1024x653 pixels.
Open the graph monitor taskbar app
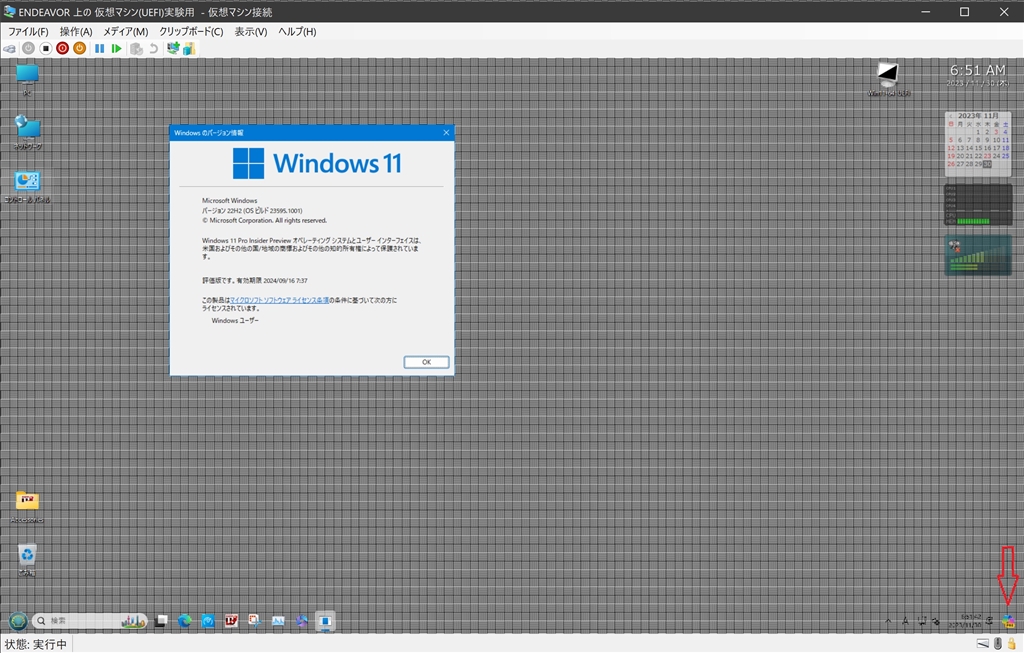coord(278,620)
